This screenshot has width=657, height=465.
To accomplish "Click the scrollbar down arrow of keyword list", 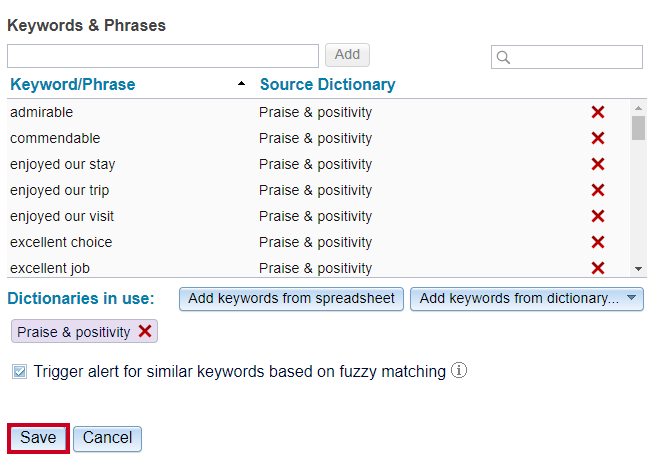I will [639, 269].
